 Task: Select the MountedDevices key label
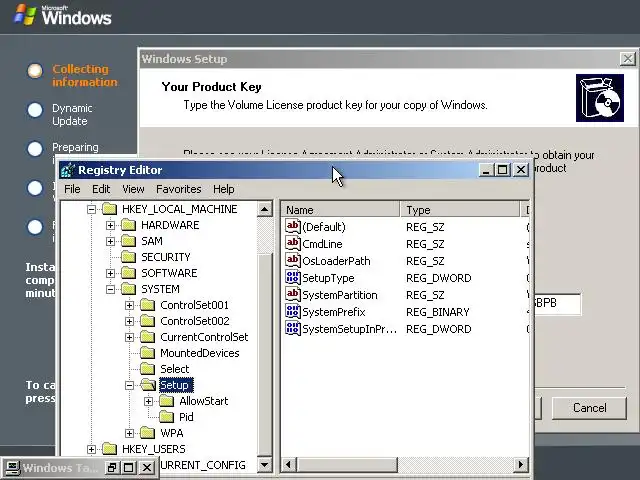(x=200, y=353)
